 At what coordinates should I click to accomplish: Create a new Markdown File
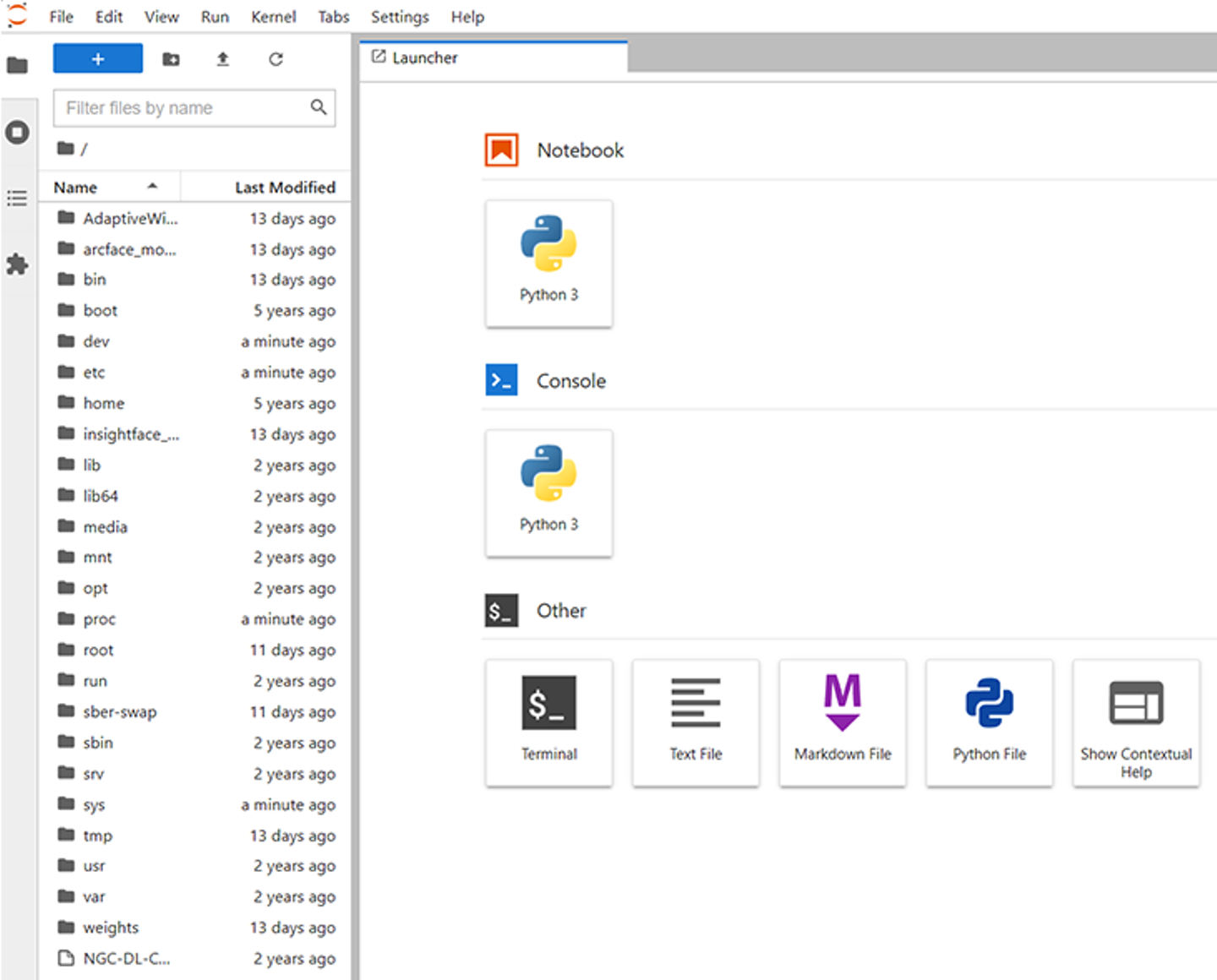point(842,722)
